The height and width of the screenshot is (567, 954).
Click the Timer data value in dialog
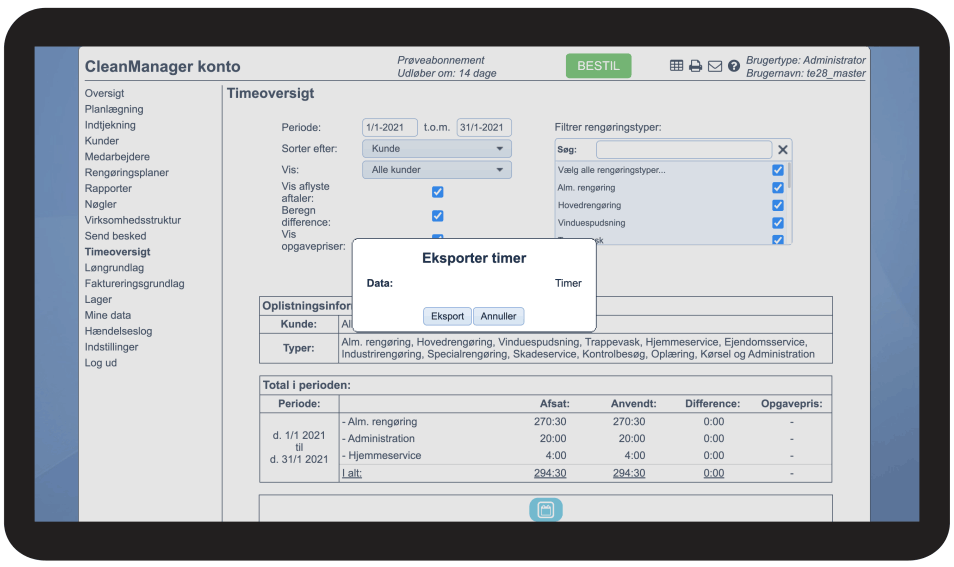(568, 283)
